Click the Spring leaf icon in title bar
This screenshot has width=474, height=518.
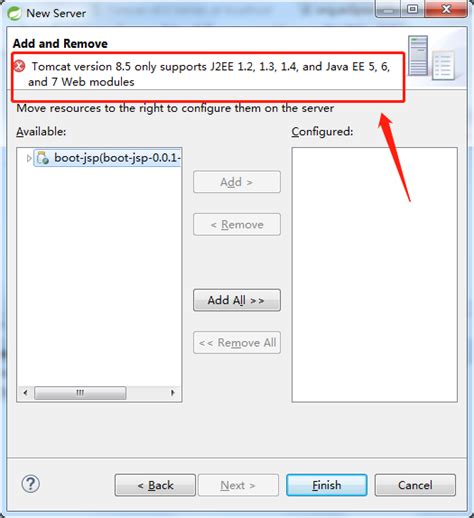[14, 13]
